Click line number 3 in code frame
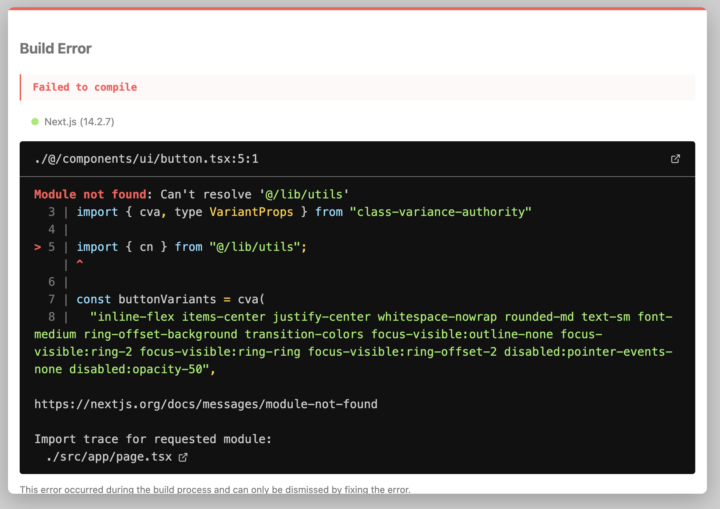The width and height of the screenshot is (720, 509). point(51,212)
